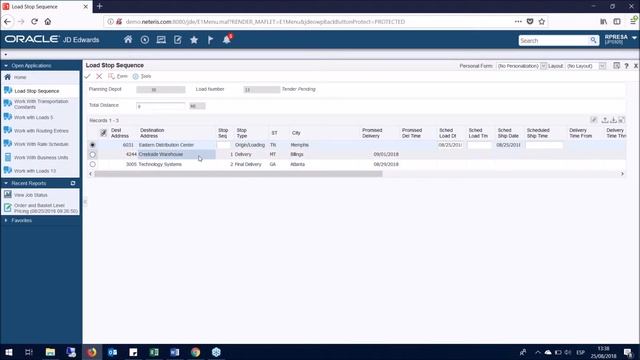Open the Form menu
This screenshot has width=640, height=360.
click(x=118, y=76)
